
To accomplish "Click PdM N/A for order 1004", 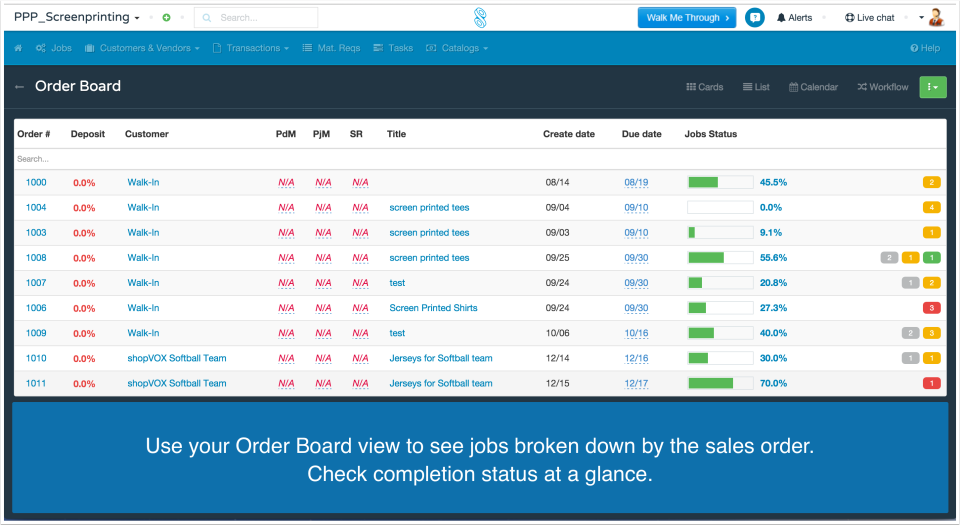I will tap(286, 207).
